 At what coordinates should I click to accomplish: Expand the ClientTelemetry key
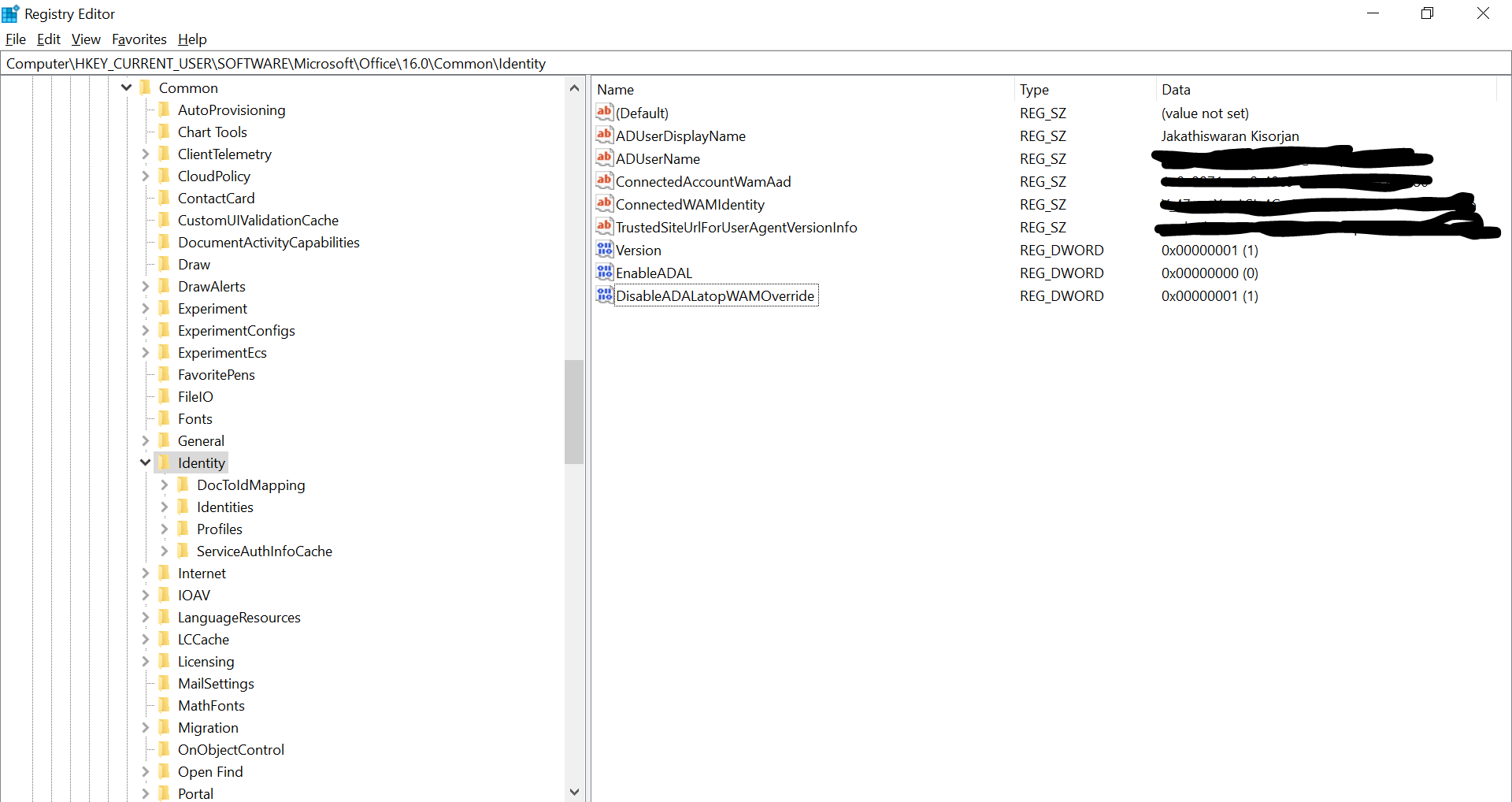[x=145, y=154]
